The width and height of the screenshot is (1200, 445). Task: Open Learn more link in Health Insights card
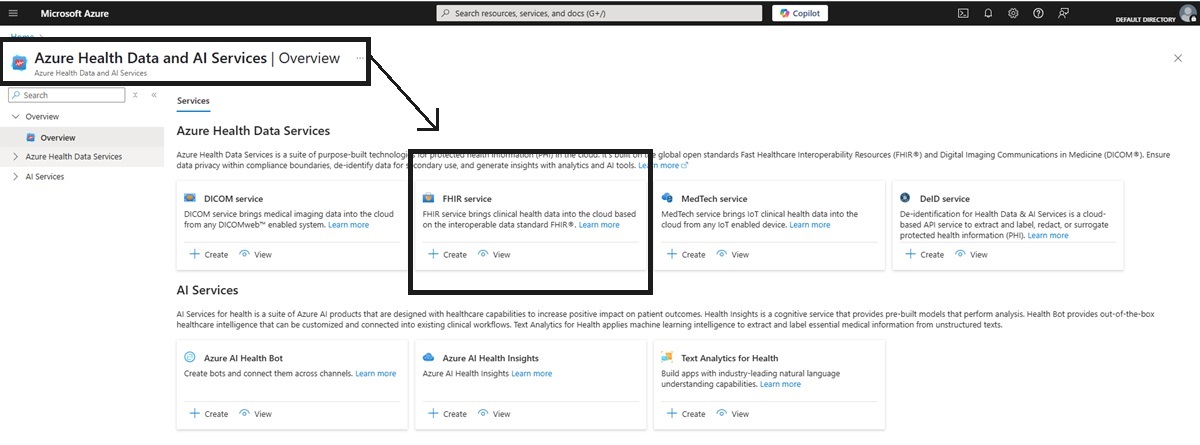click(x=531, y=374)
